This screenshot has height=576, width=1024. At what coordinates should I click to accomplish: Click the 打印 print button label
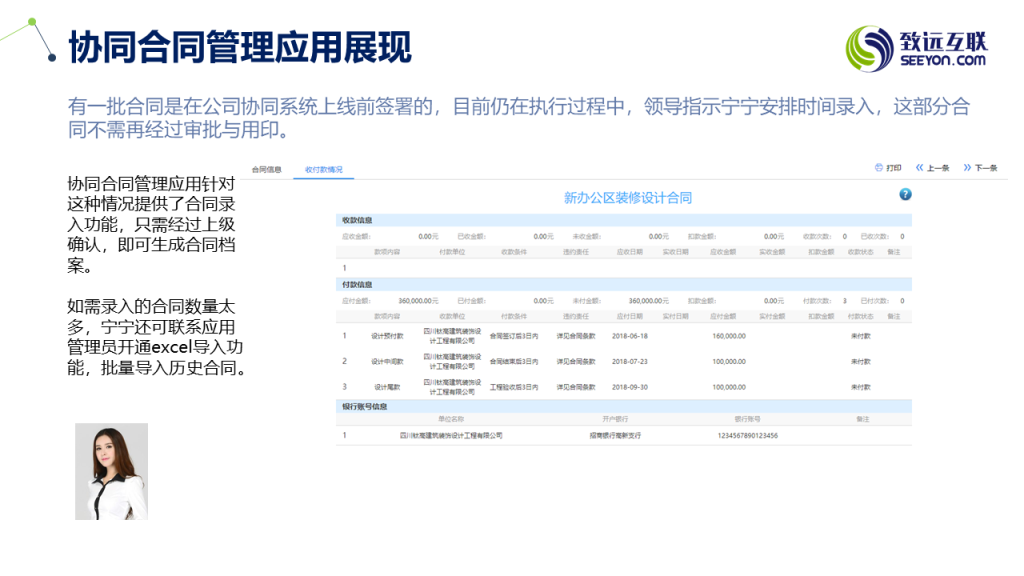point(894,168)
